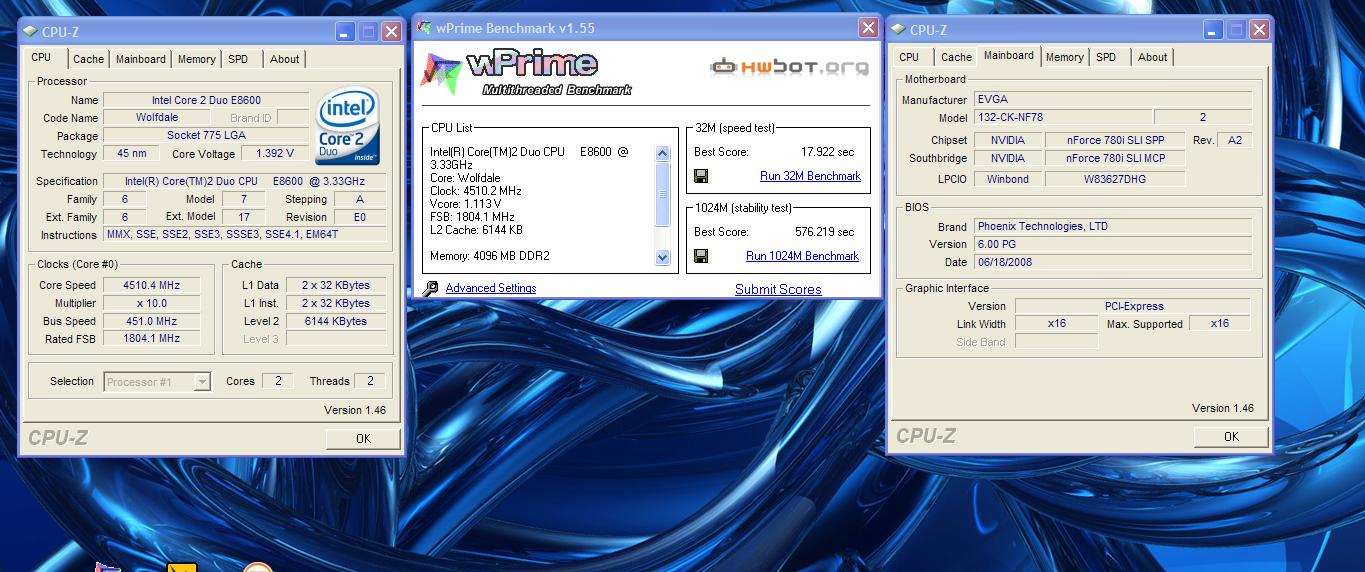Click the Core Voltage value 1.392 V
This screenshot has width=1365, height=572.
tap(275, 154)
